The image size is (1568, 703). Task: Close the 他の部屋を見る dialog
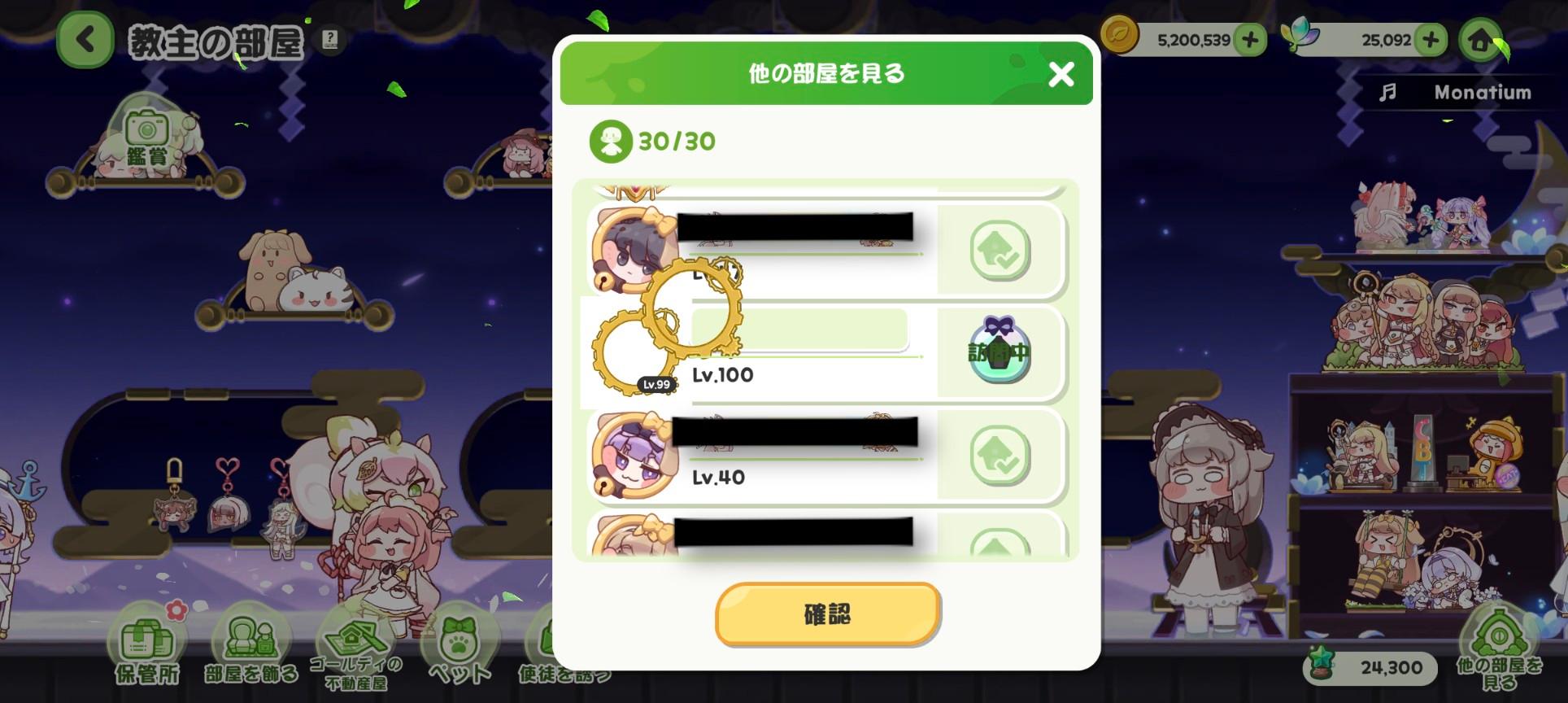tap(1061, 74)
